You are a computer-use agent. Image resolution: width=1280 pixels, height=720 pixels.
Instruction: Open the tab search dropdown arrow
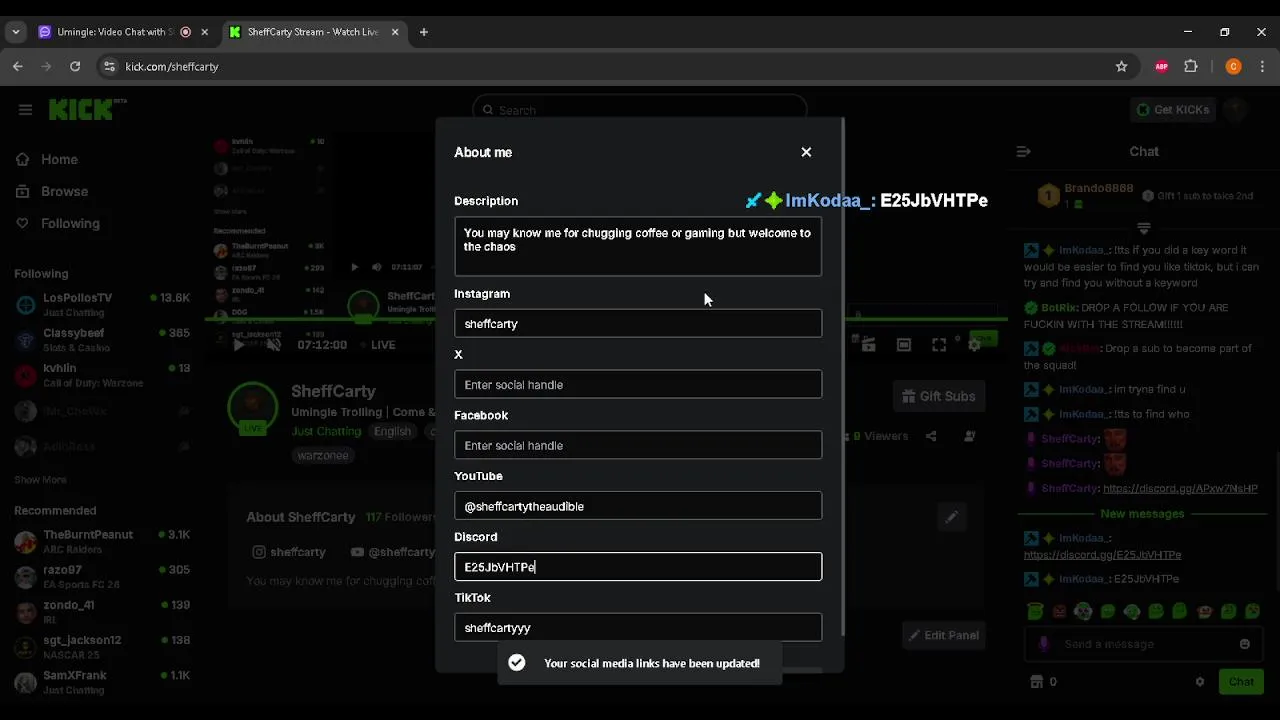(15, 32)
